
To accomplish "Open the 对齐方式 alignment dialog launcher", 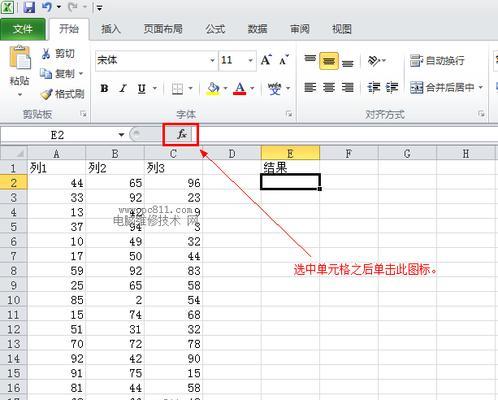I will pos(481,114).
